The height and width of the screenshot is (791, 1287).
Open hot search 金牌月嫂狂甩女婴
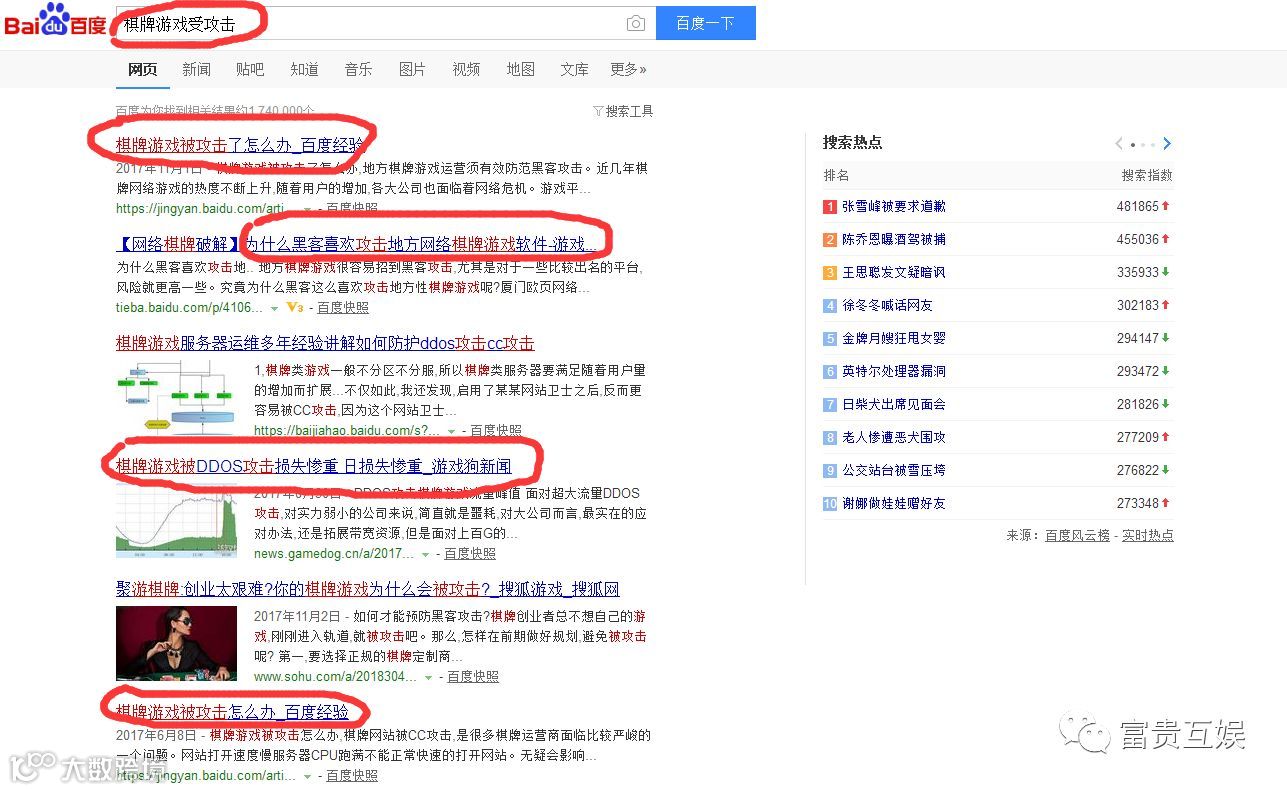pyautogui.click(x=893, y=338)
